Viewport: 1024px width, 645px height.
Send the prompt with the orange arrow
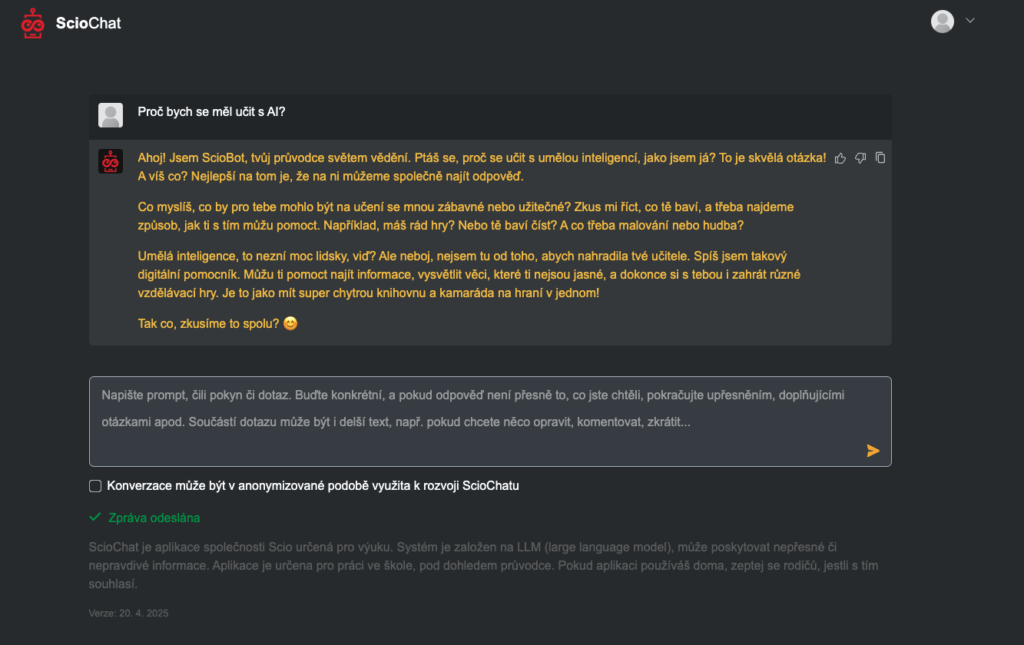tap(872, 450)
